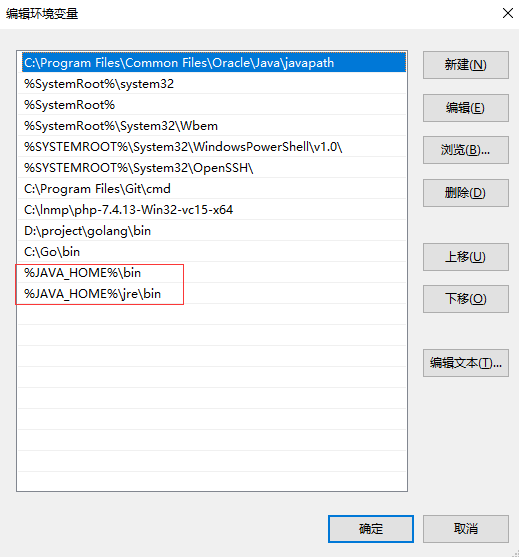Viewport: 519px width, 557px height.
Task: Open the 浏览(B)... folder browser
Action: (x=465, y=150)
